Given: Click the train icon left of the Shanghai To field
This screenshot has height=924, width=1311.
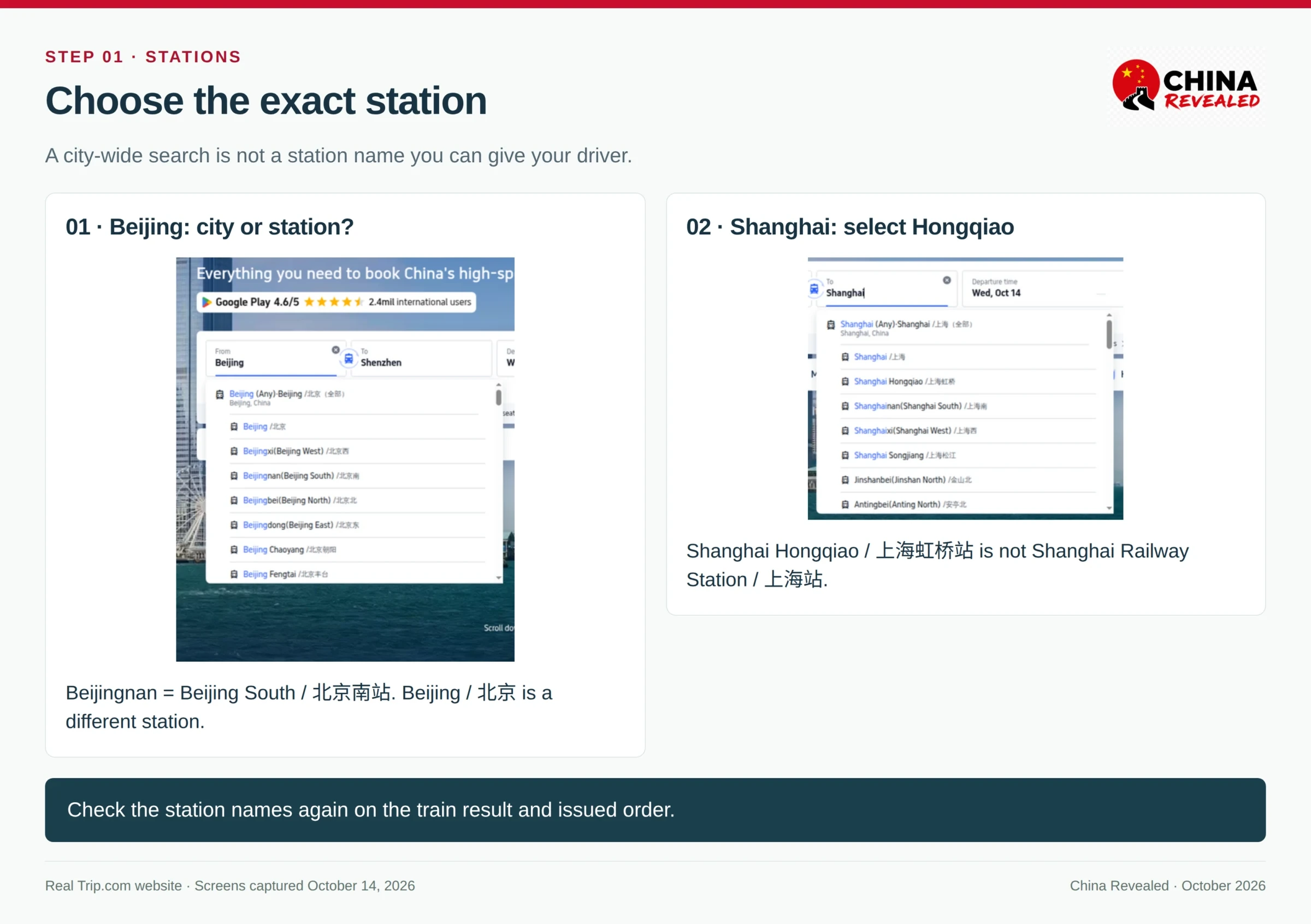Looking at the screenshot, I should click(x=814, y=289).
